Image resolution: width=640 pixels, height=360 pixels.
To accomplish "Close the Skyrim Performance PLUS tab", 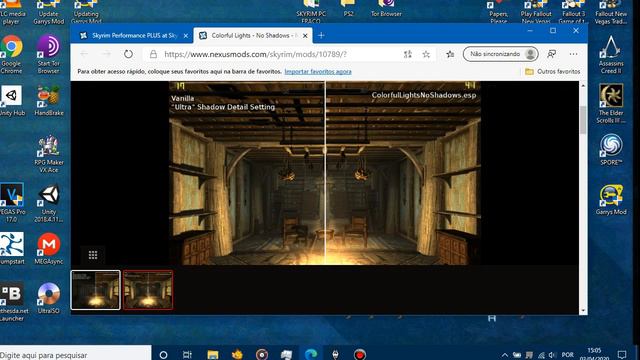I will click(x=186, y=36).
